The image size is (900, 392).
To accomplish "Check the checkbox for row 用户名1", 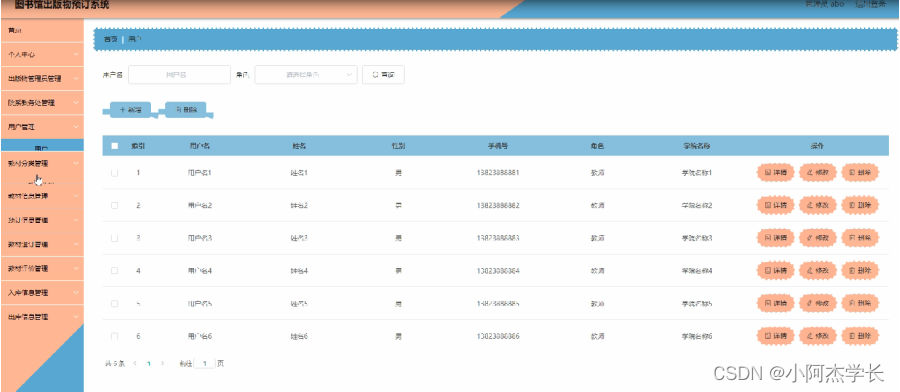I will click(x=114, y=173).
